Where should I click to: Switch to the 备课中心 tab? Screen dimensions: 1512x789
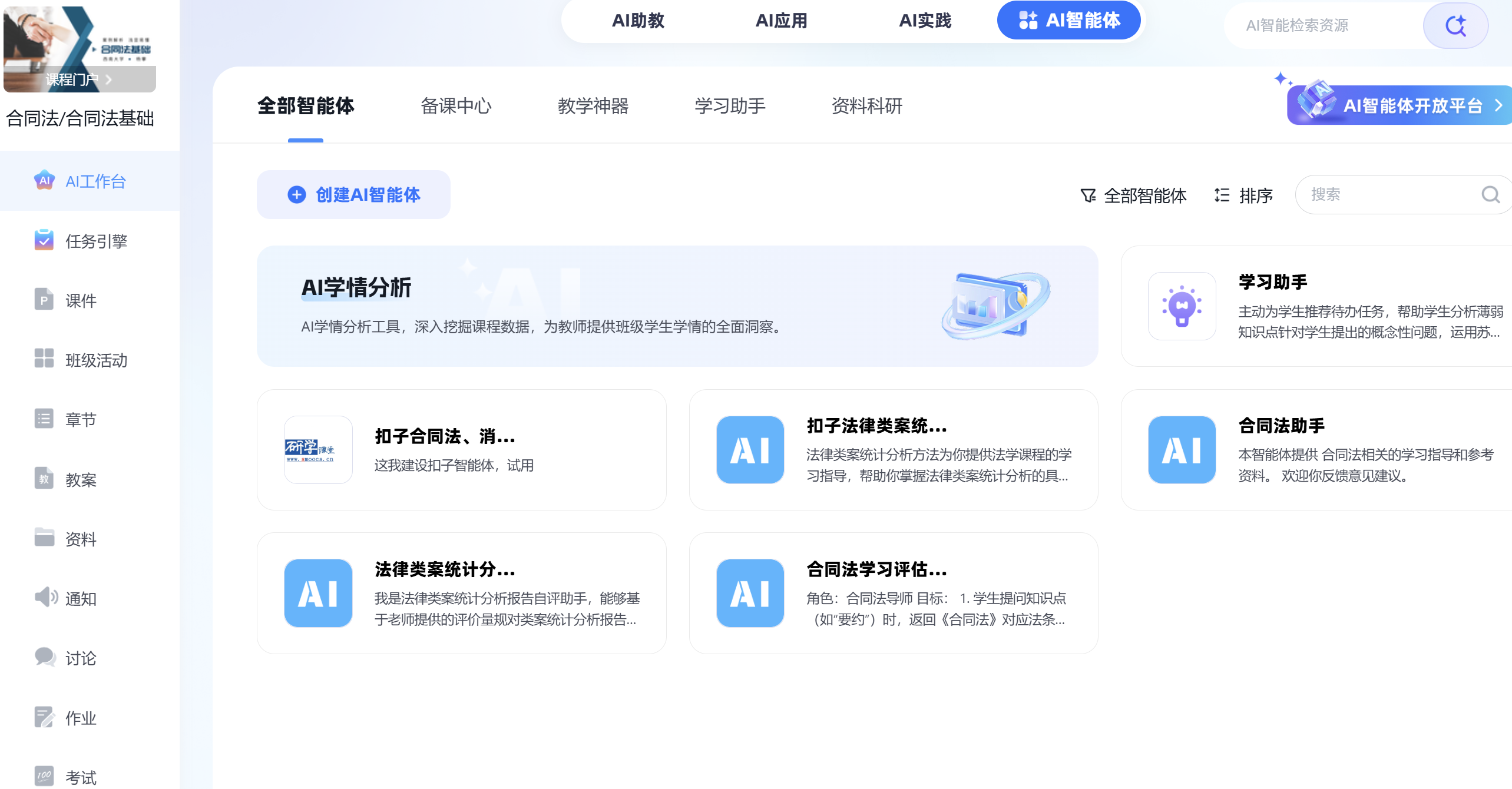[455, 106]
